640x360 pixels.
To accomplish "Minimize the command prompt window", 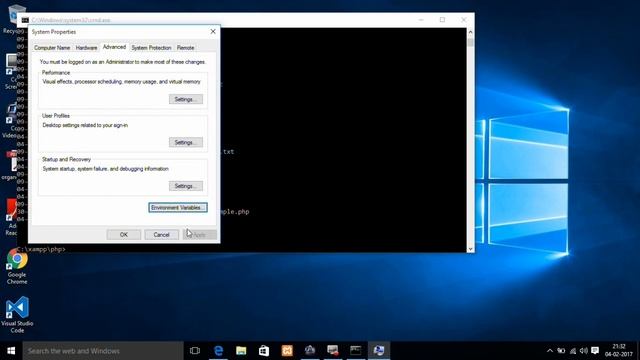I will tap(421, 20).
